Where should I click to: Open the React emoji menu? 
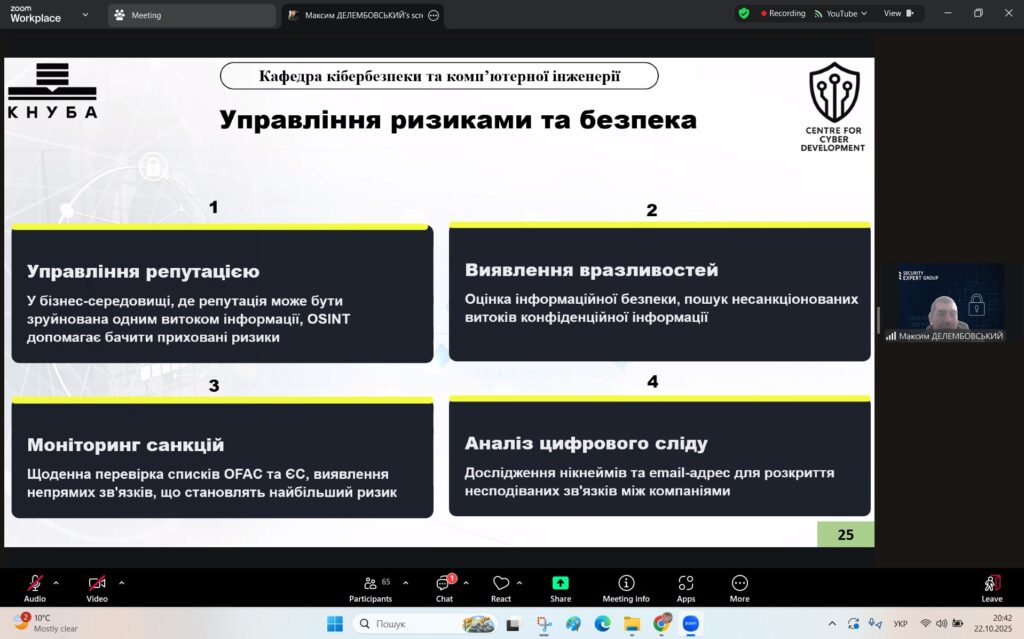pyautogui.click(x=501, y=587)
